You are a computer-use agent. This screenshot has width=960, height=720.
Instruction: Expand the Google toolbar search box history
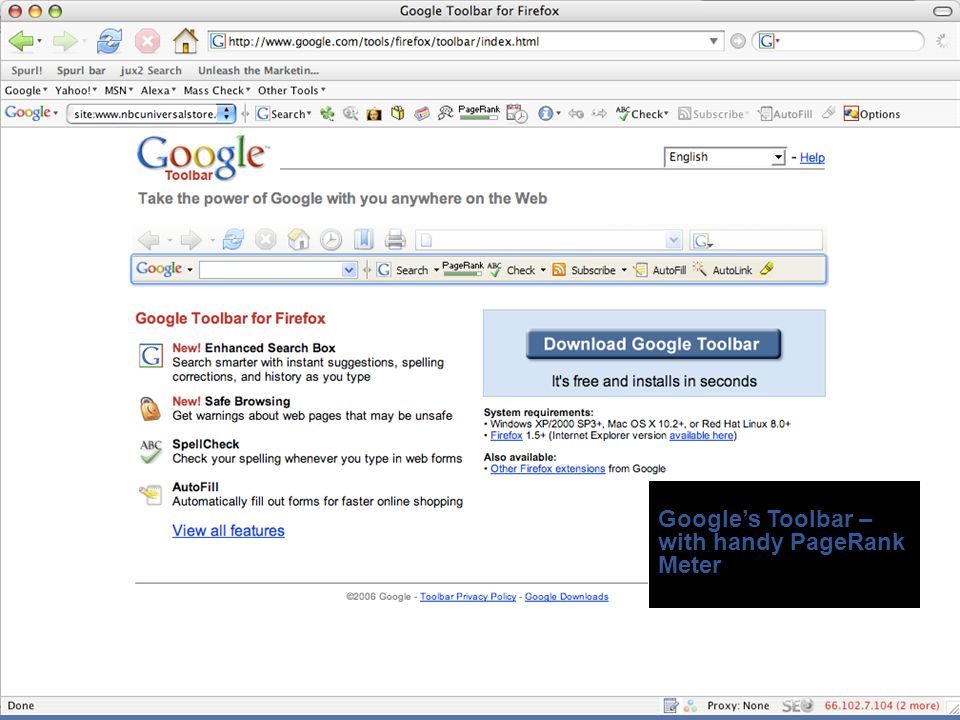pyautogui.click(x=227, y=114)
